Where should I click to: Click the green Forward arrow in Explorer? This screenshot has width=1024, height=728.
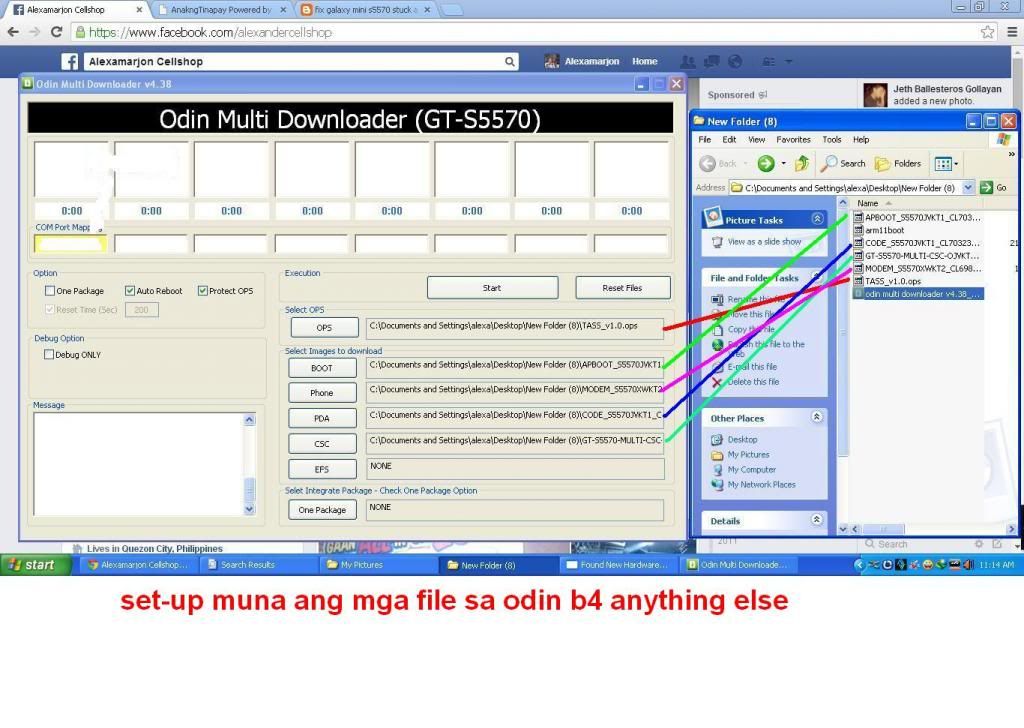[x=766, y=163]
